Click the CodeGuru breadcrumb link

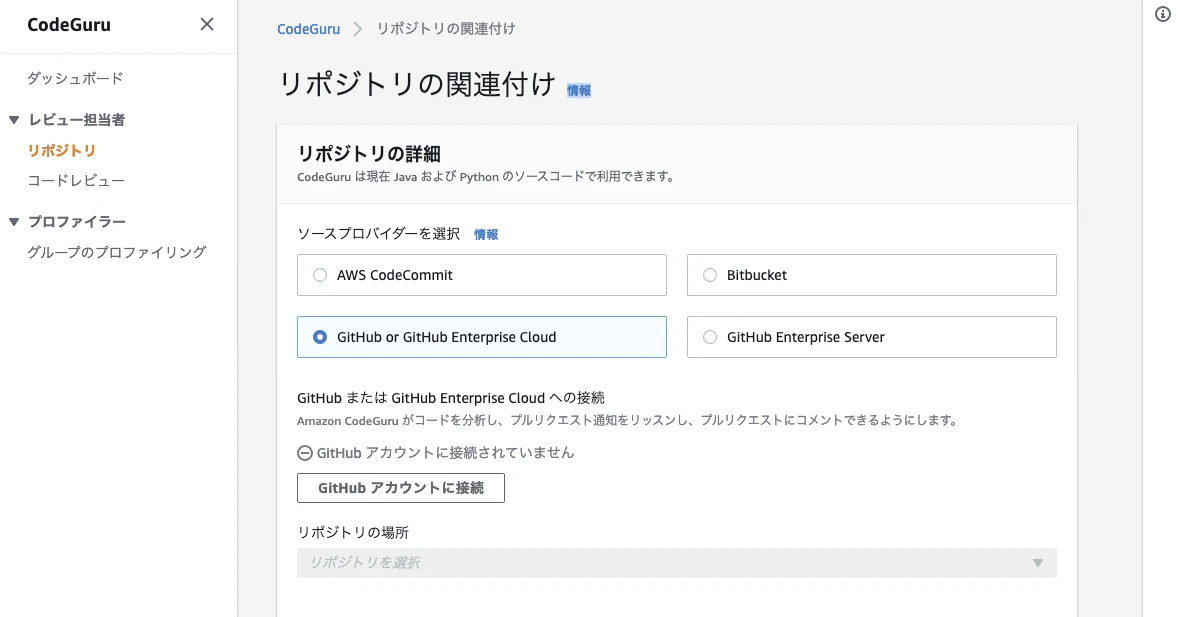pyautogui.click(x=309, y=29)
